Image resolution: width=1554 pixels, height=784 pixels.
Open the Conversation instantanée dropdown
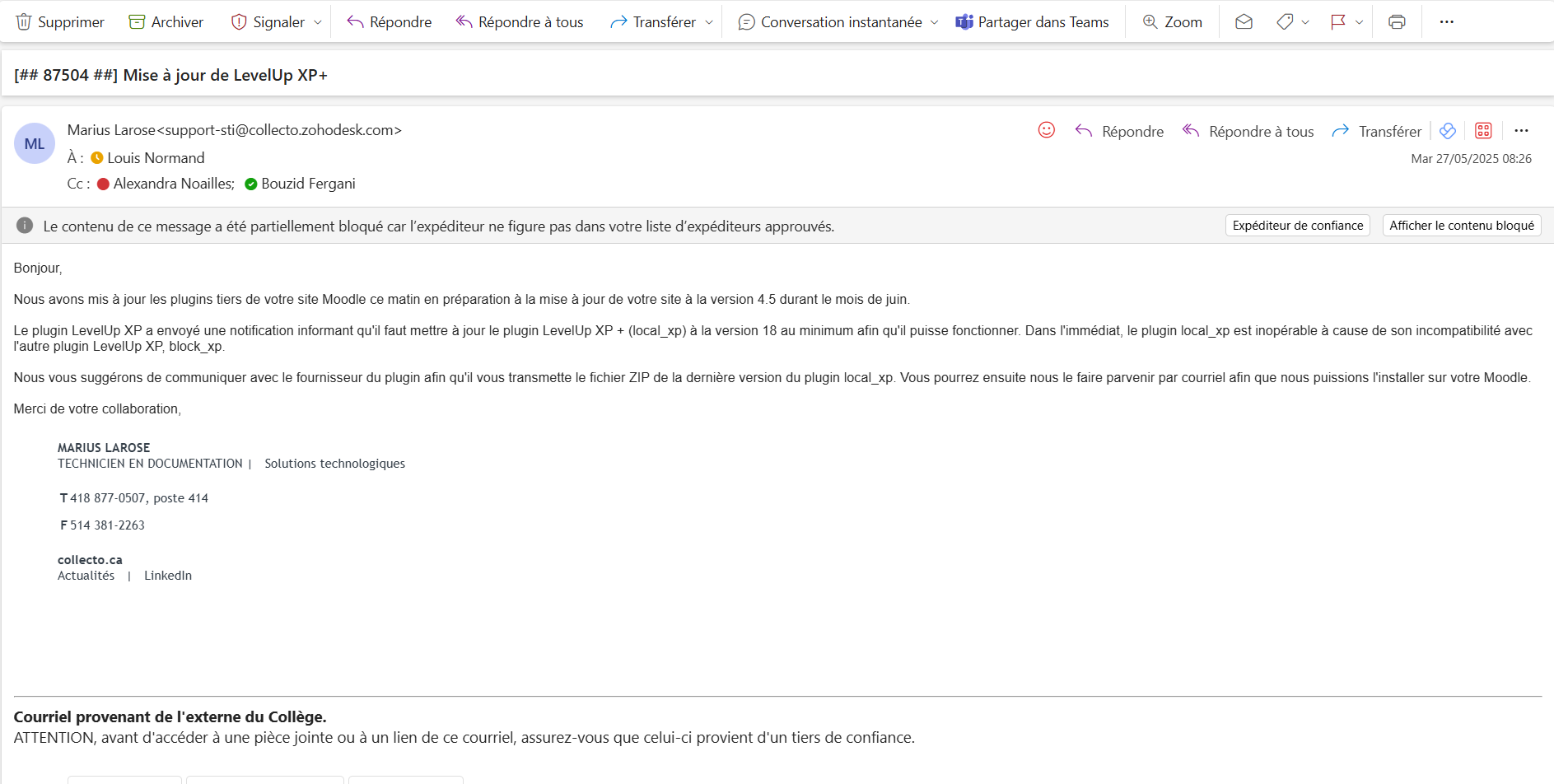(x=934, y=22)
